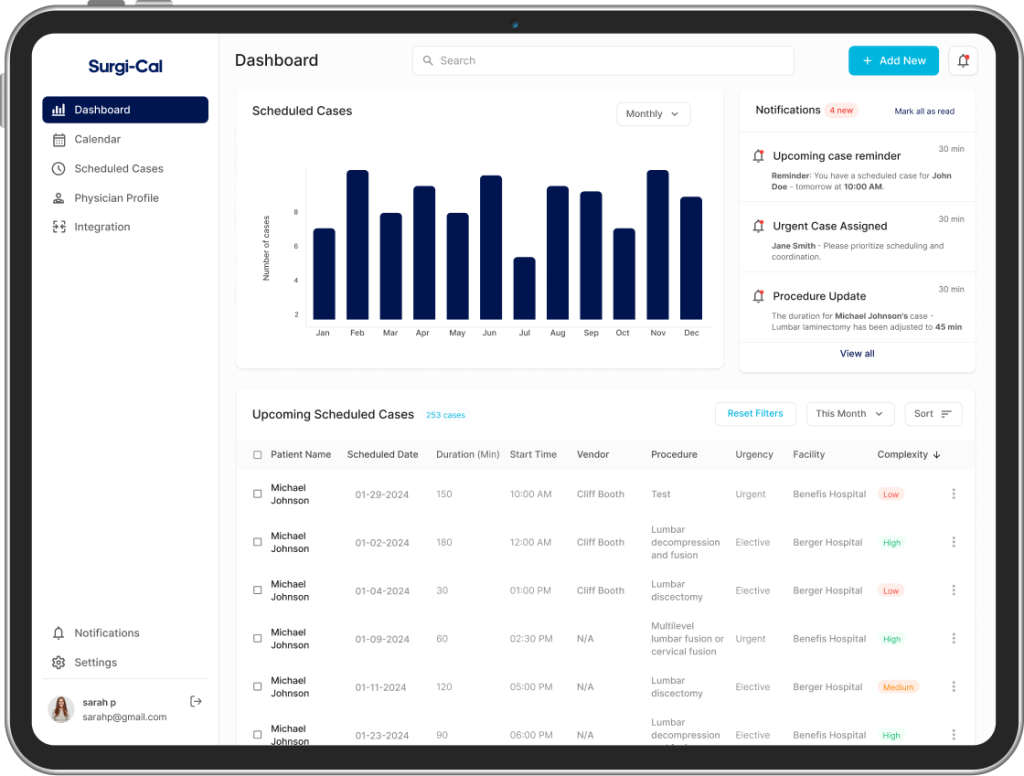This screenshot has width=1024, height=776.
Task: Open the Monthly chart period dropdown
Action: point(653,114)
